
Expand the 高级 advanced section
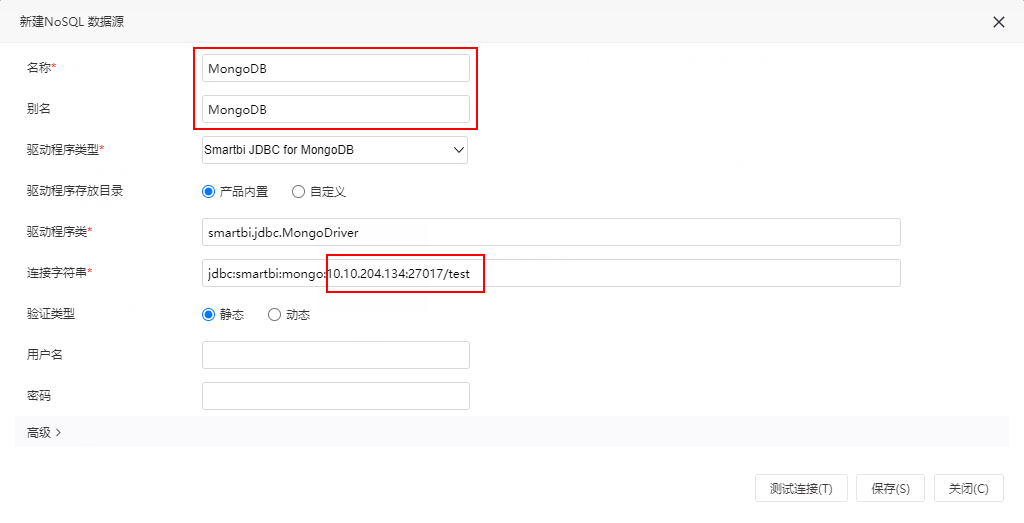[x=44, y=432]
